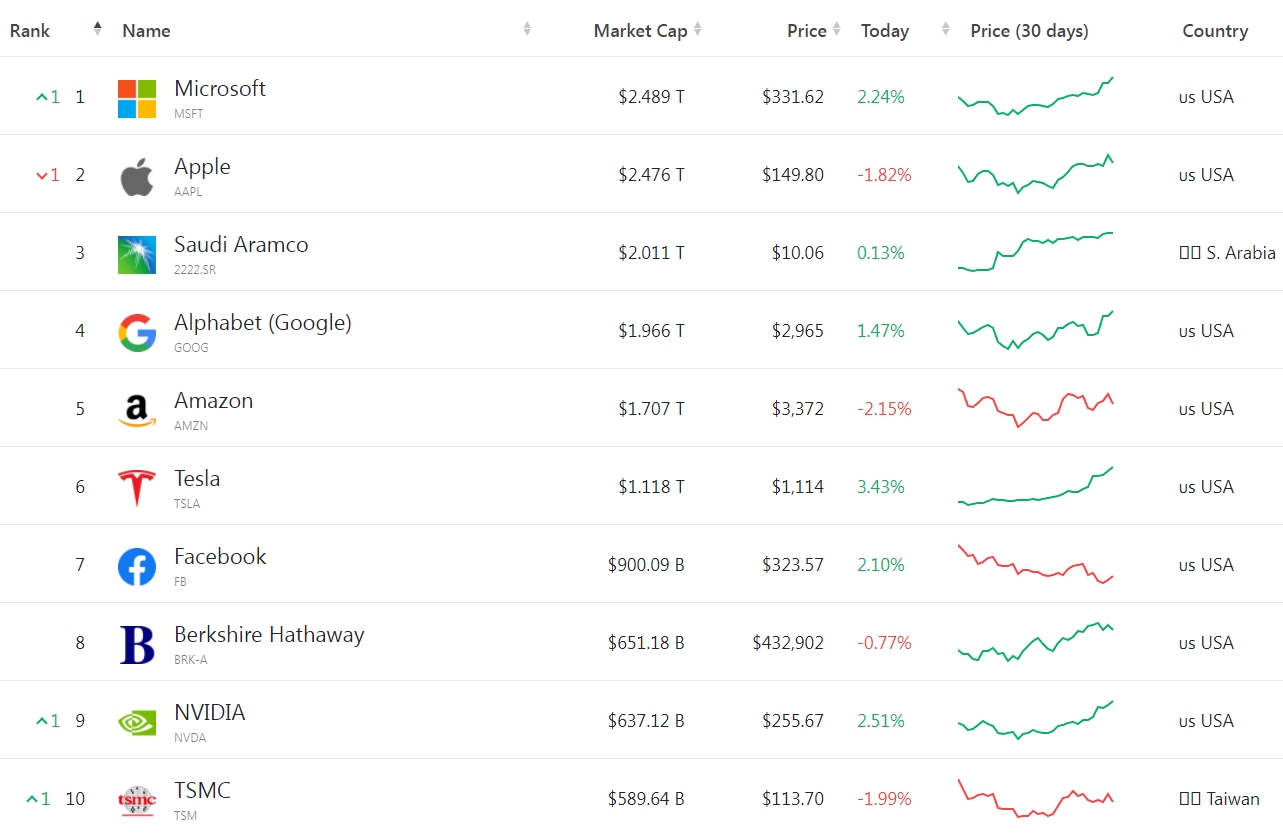Sort by Market Cap column arrows

[x=698, y=30]
